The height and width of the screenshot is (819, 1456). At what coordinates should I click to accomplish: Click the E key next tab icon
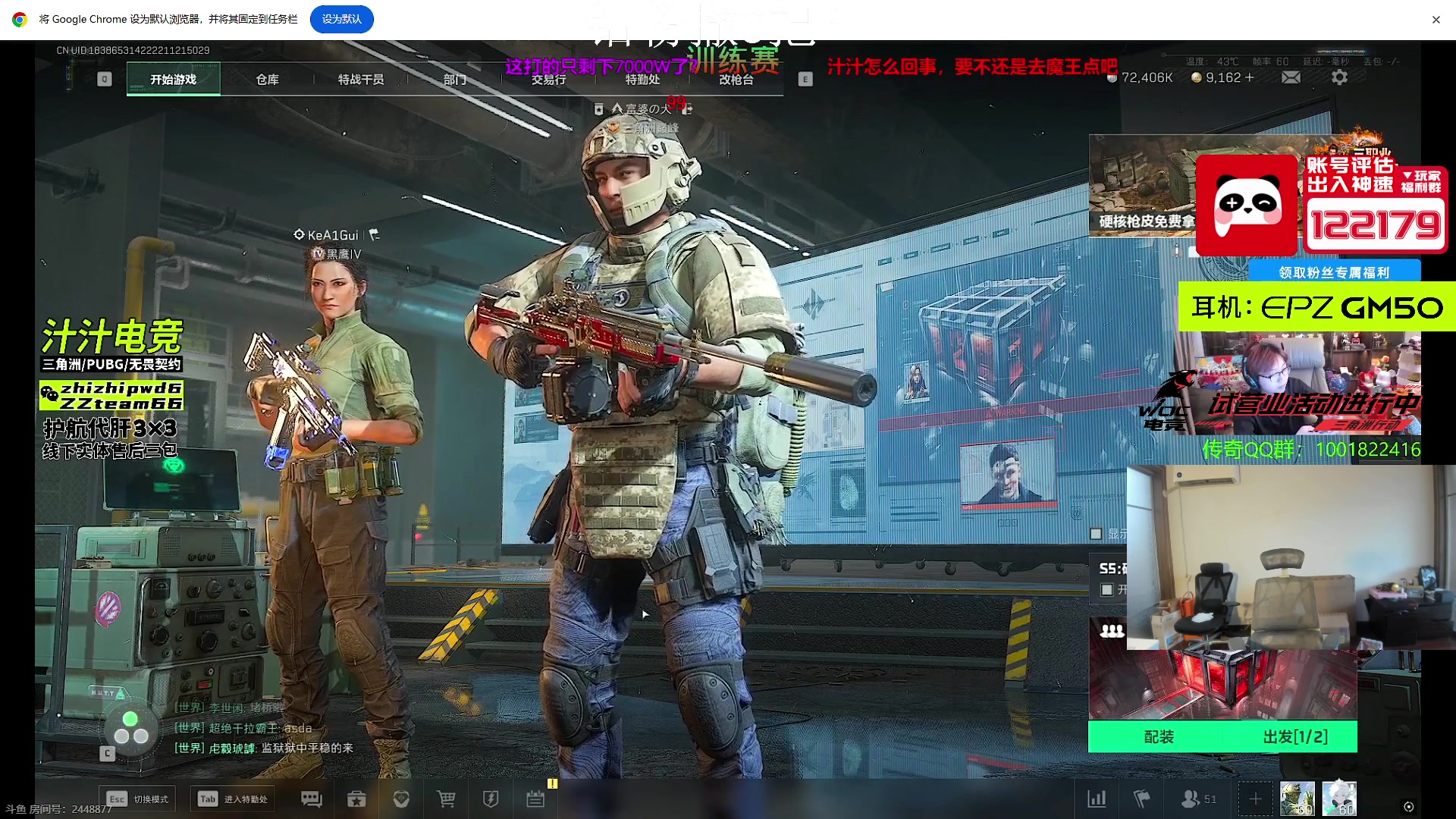pyautogui.click(x=805, y=79)
